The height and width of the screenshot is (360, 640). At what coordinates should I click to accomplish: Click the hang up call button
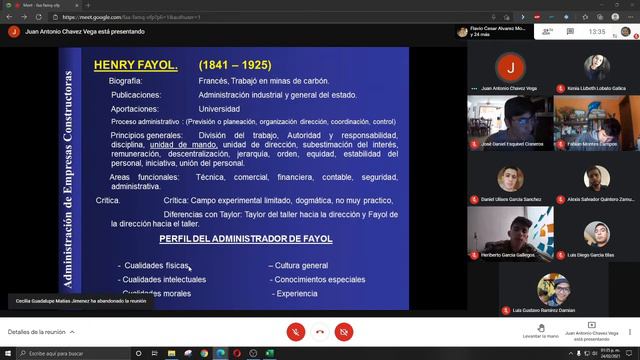pos(320,332)
